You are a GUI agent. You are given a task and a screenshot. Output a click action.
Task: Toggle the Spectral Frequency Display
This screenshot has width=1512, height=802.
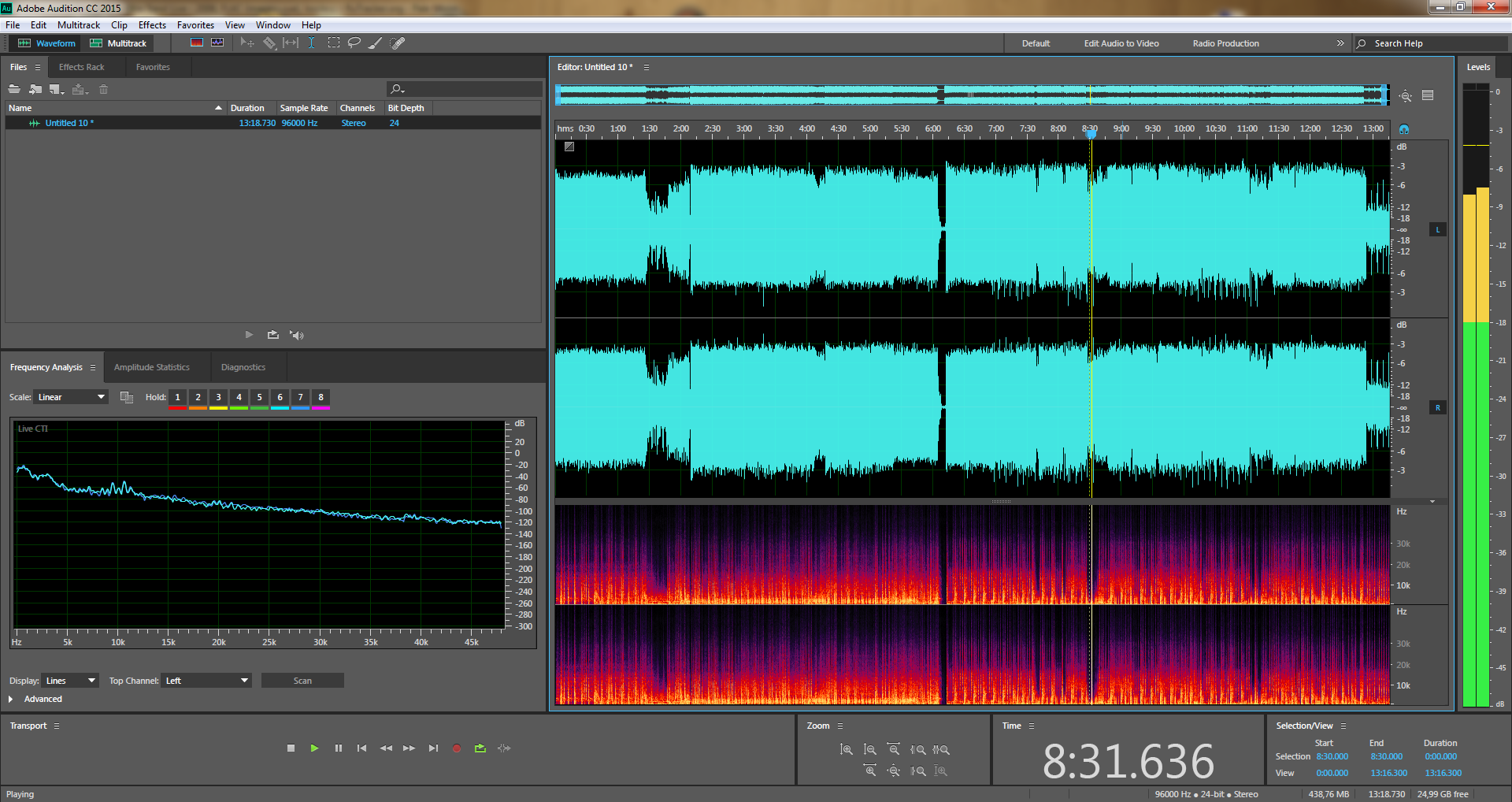coord(197,43)
